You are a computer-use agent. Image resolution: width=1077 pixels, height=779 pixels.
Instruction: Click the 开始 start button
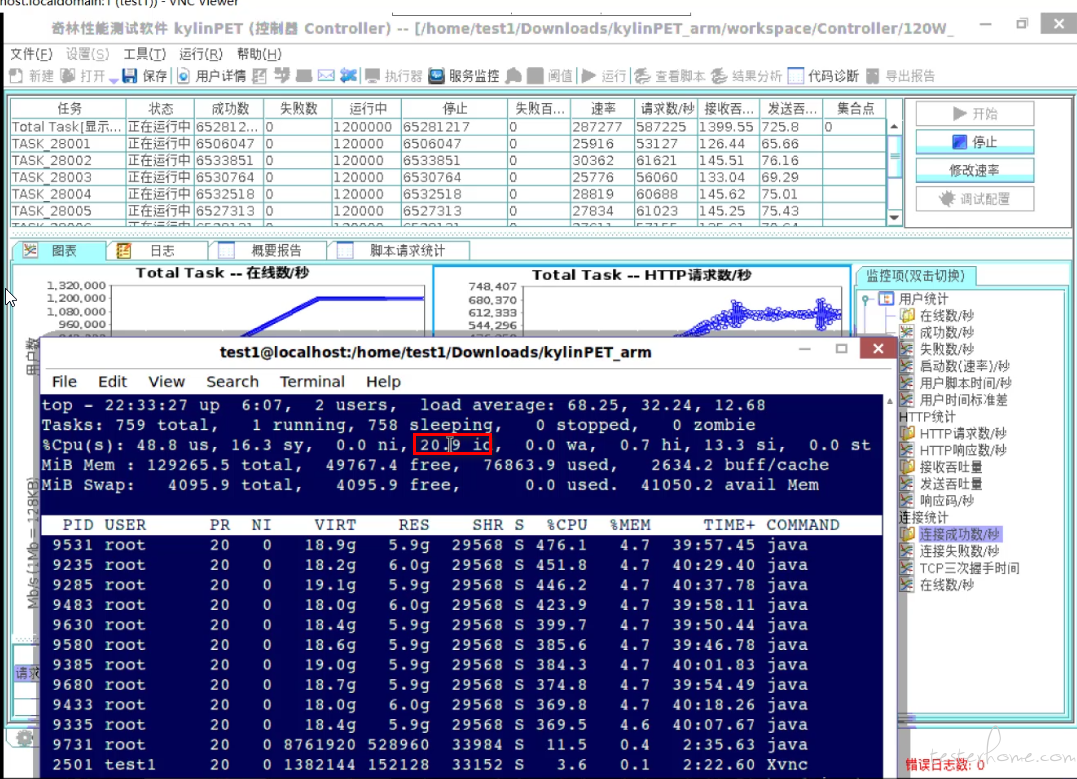(975, 113)
